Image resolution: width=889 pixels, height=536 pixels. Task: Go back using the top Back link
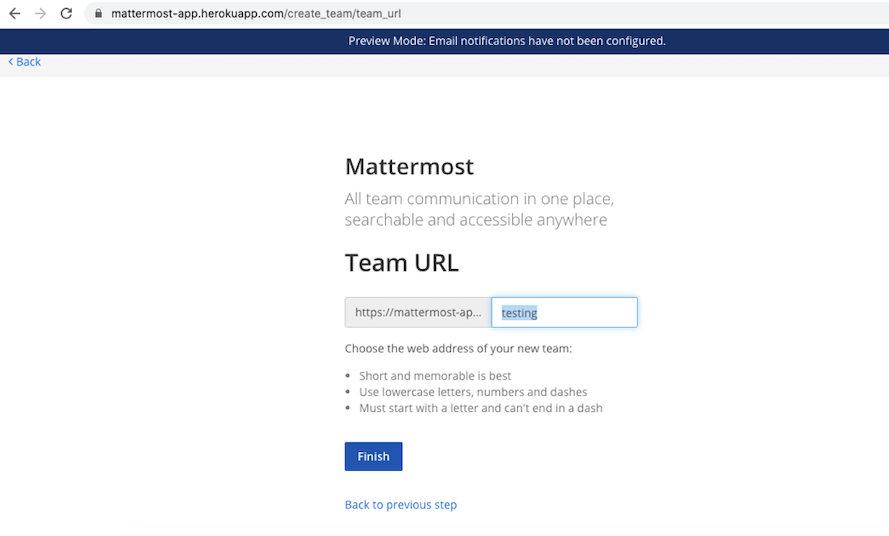click(24, 62)
